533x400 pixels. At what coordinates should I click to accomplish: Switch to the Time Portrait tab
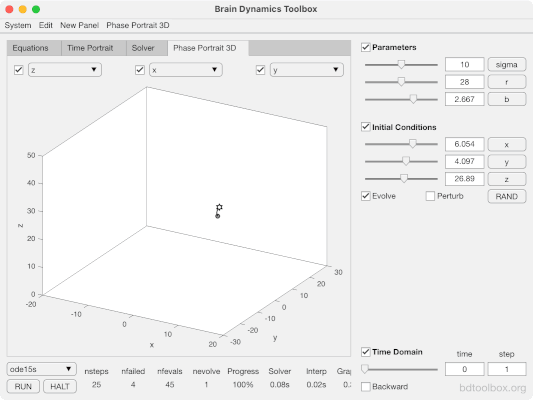click(x=90, y=48)
